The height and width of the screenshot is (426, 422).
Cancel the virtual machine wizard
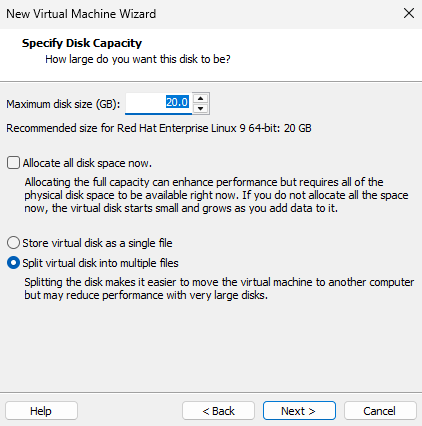pyautogui.click(x=380, y=411)
